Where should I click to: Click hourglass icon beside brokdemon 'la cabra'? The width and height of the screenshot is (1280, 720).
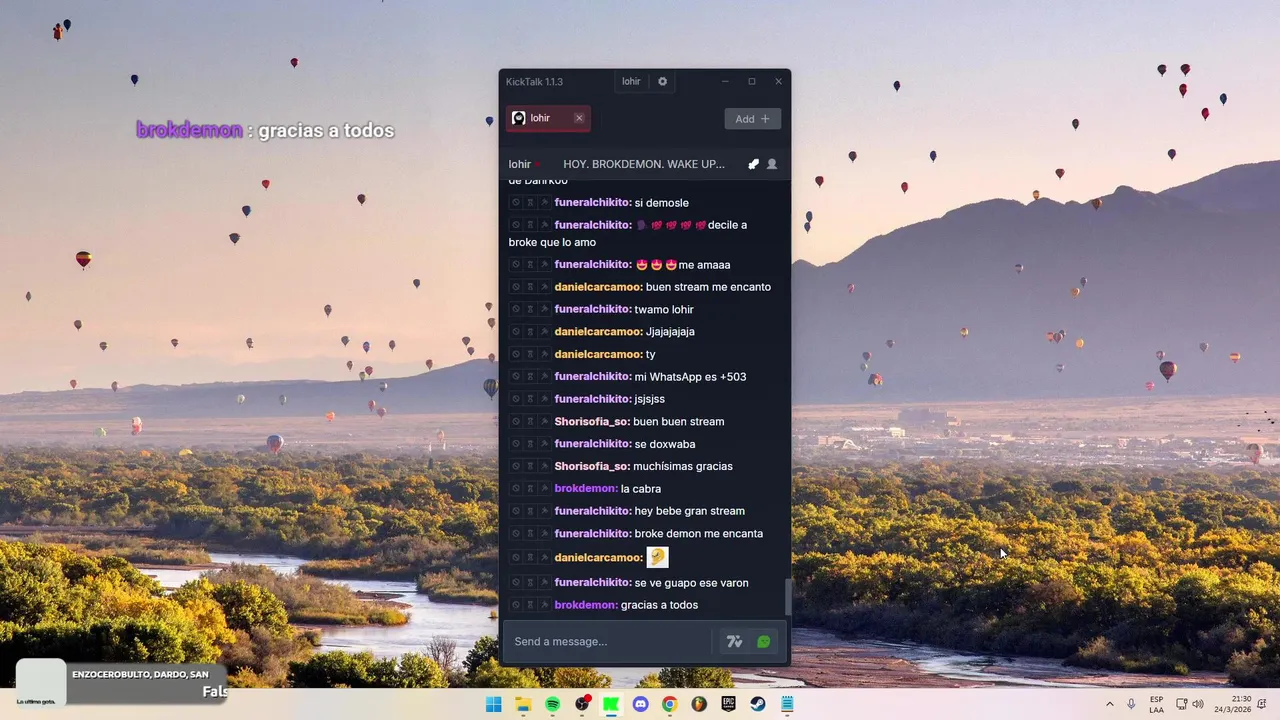point(530,489)
